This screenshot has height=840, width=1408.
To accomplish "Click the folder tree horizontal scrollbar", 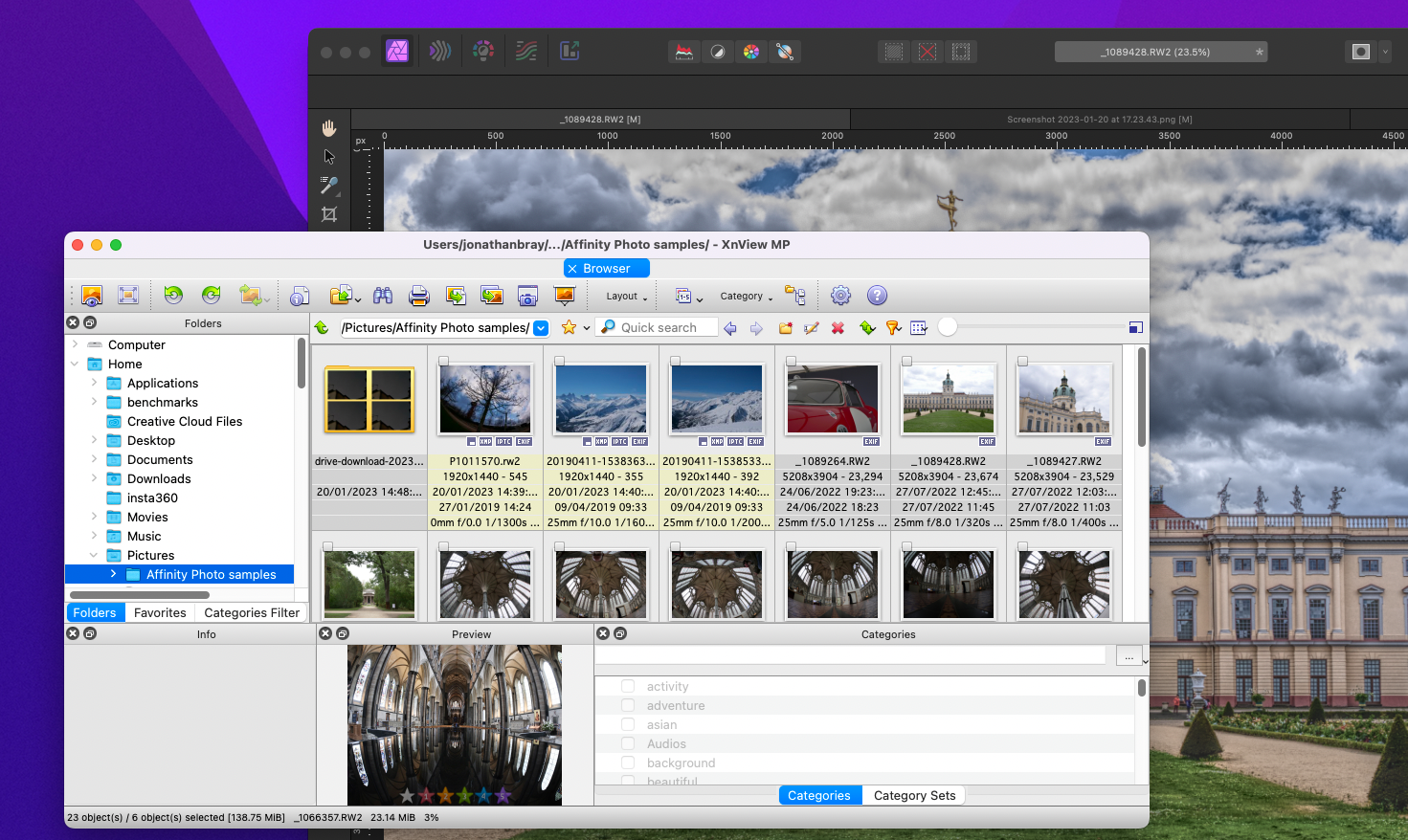I will click(140, 595).
